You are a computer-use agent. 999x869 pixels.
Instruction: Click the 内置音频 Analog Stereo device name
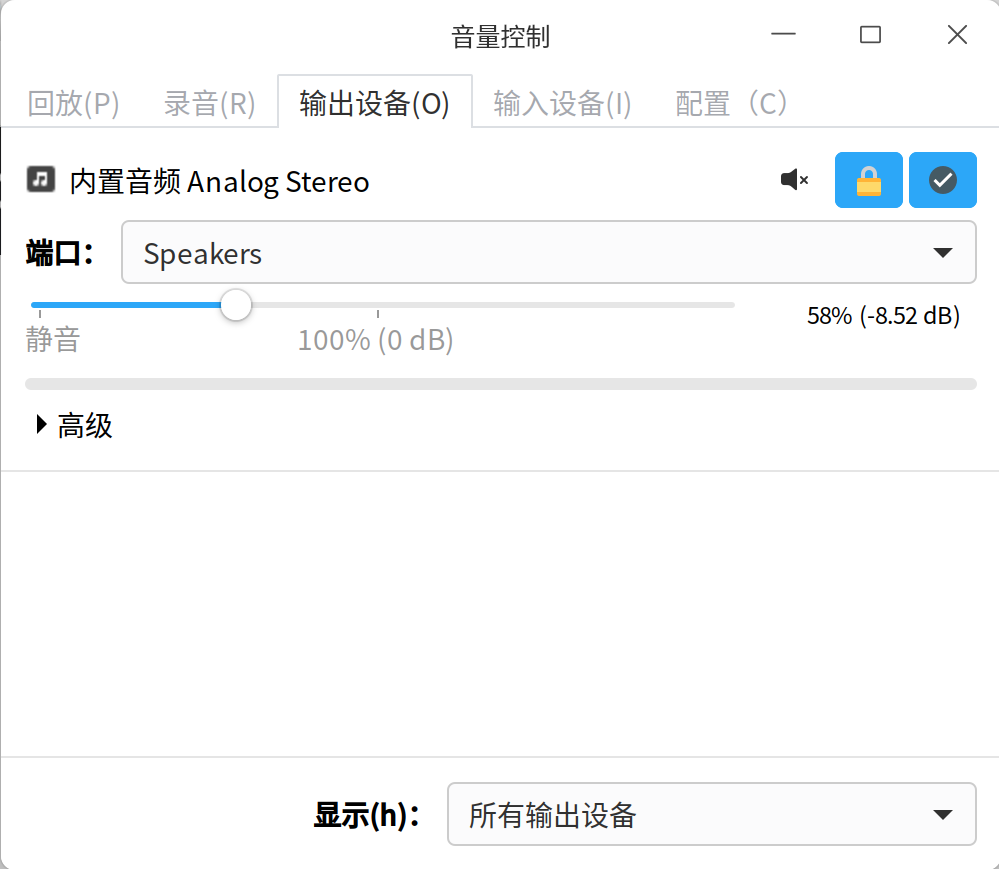tap(219, 182)
